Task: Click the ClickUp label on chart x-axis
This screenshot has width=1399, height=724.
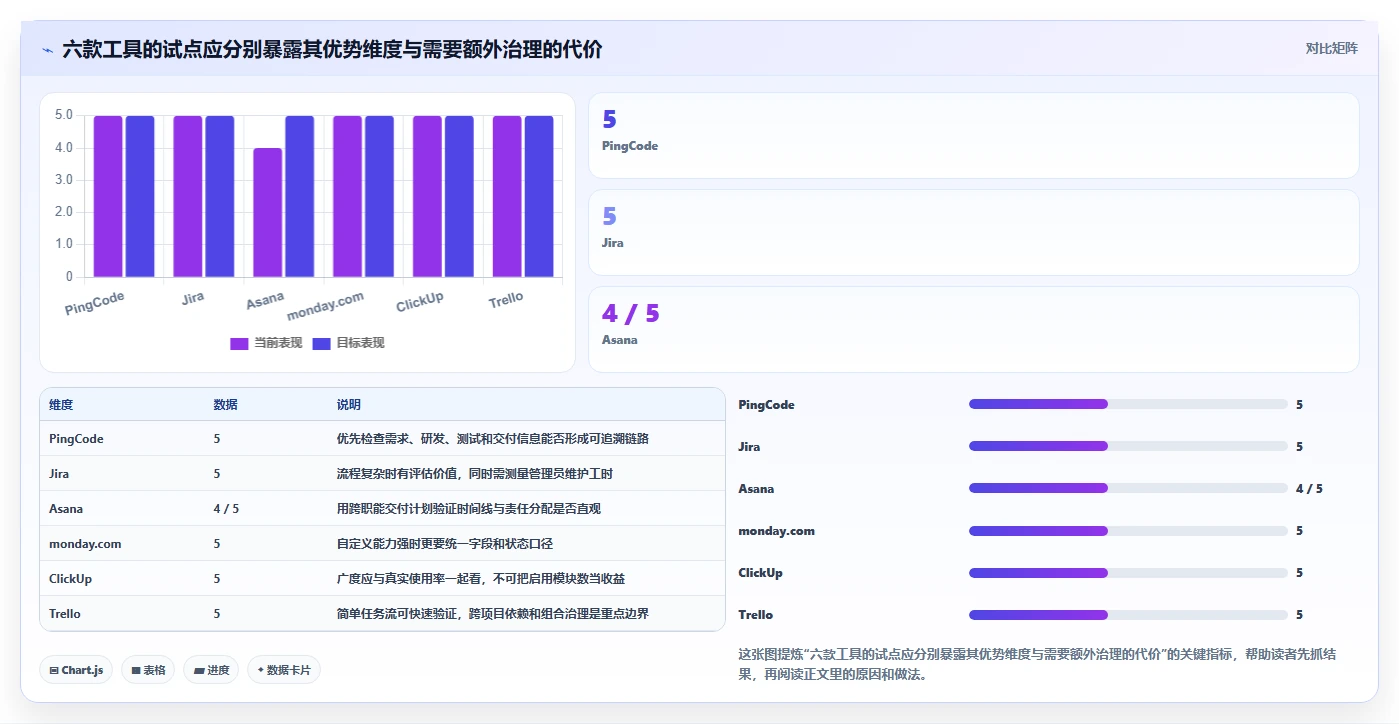Action: (420, 302)
